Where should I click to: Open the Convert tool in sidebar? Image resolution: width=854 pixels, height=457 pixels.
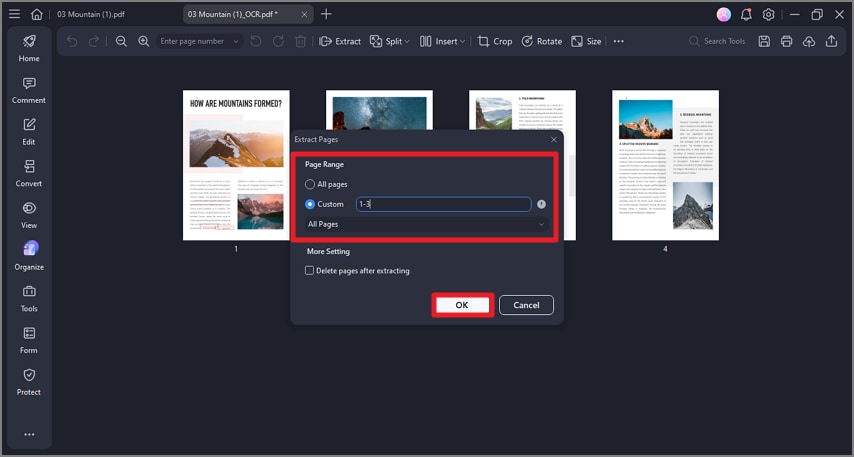[29, 174]
